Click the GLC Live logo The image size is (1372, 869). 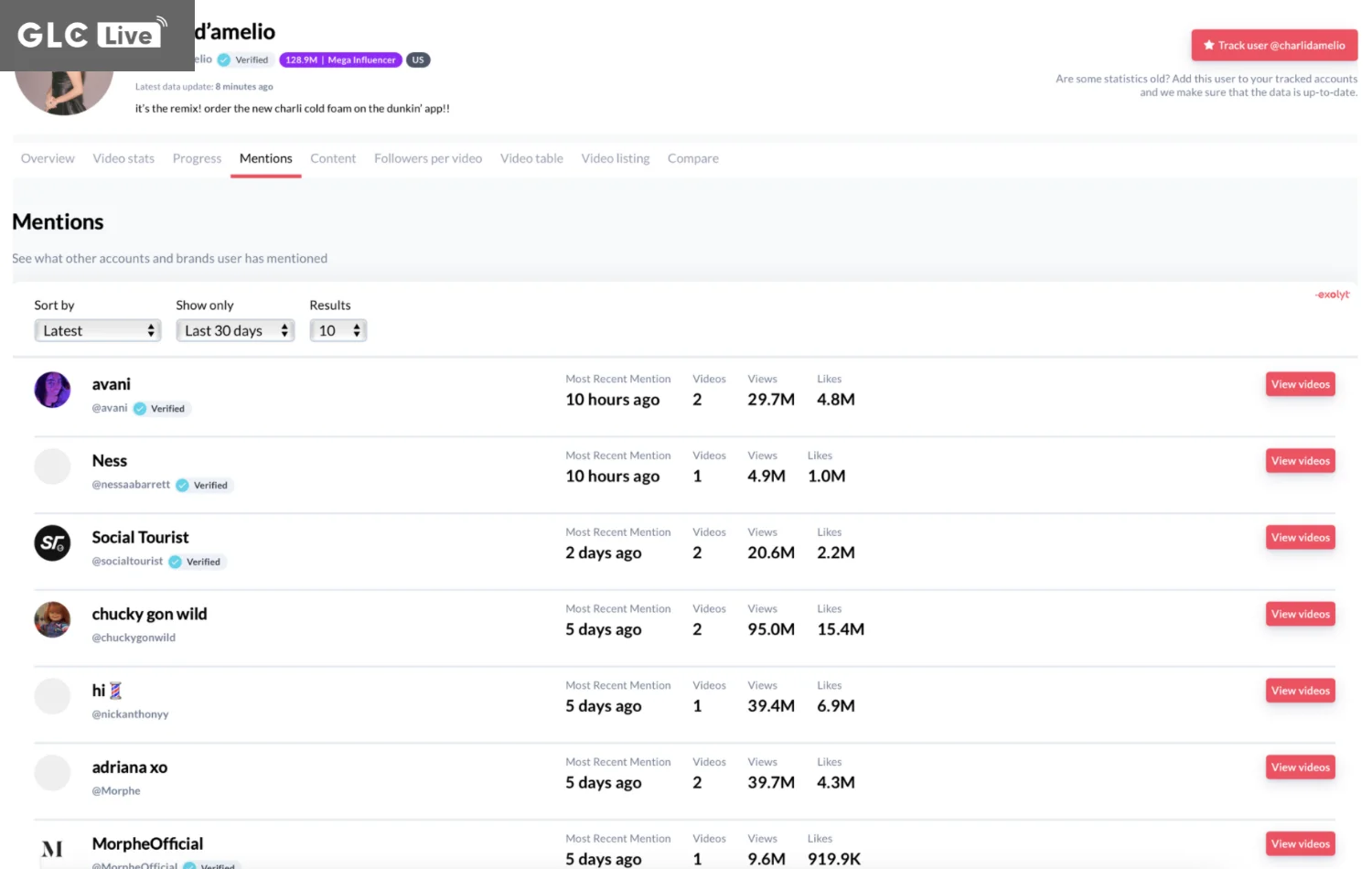click(x=91, y=35)
